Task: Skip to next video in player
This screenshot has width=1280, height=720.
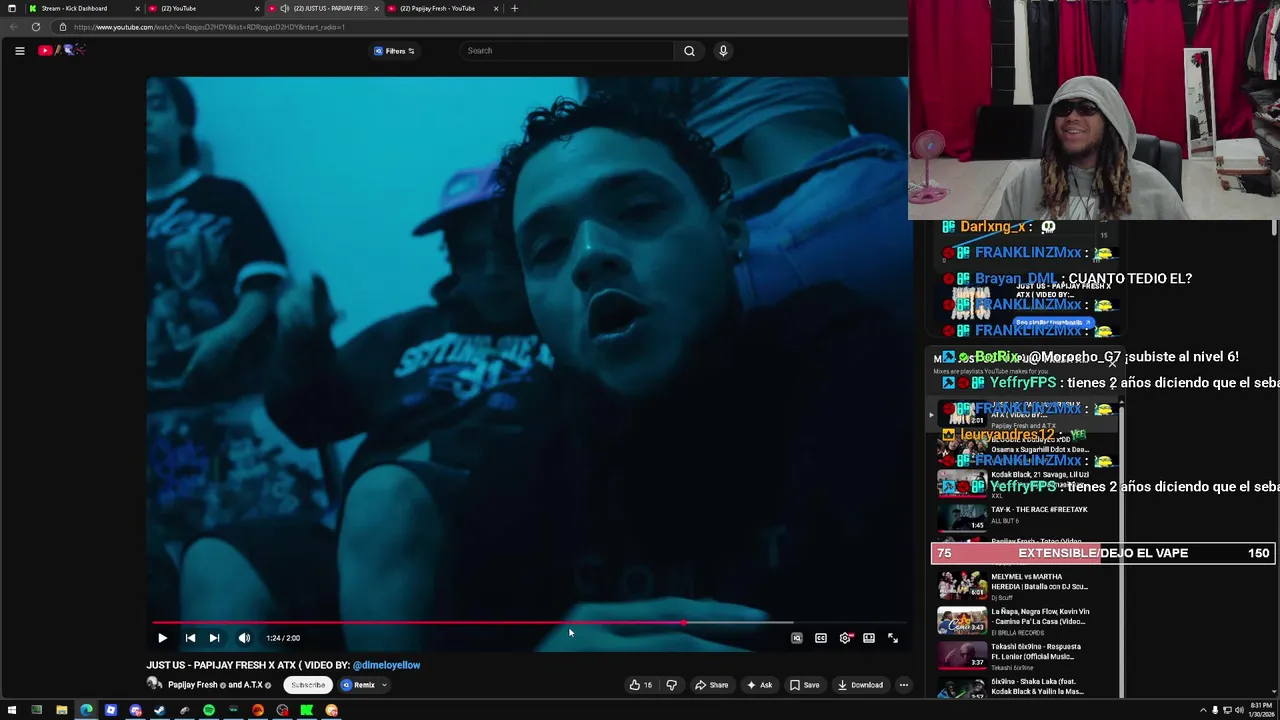Action: 214,638
